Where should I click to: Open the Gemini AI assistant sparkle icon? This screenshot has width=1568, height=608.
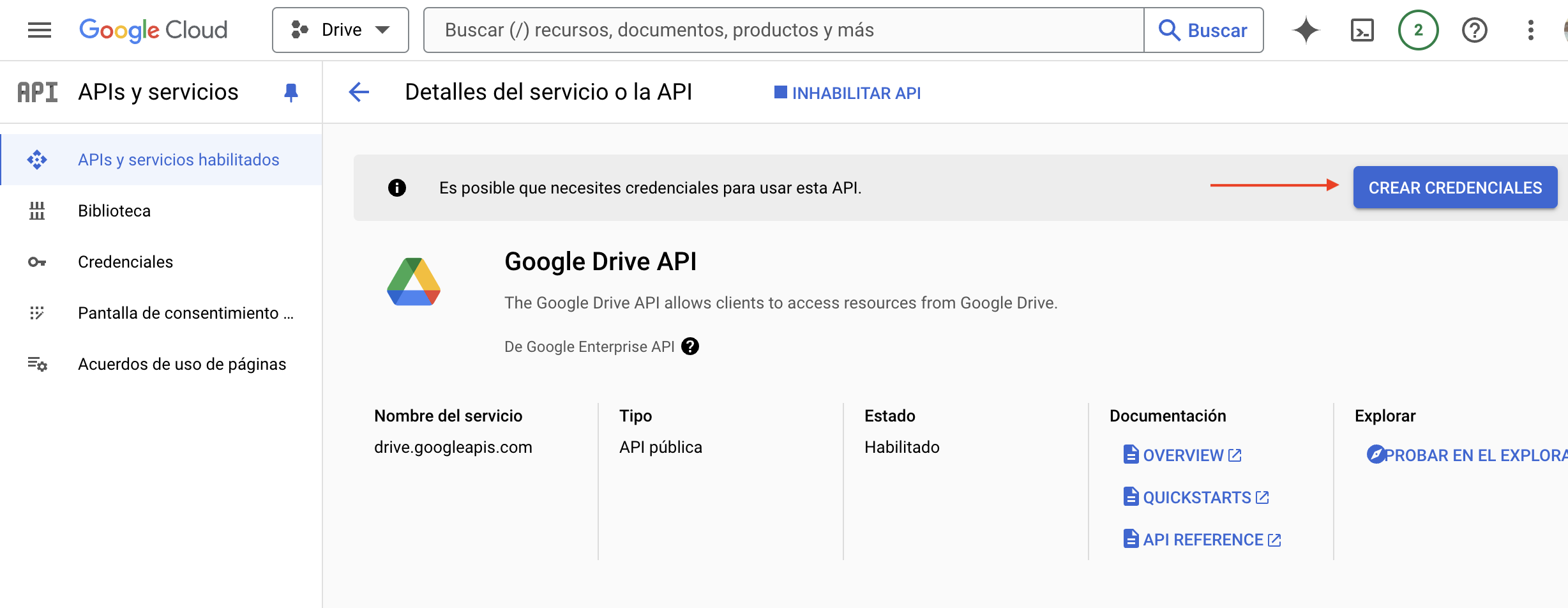coord(1306,30)
